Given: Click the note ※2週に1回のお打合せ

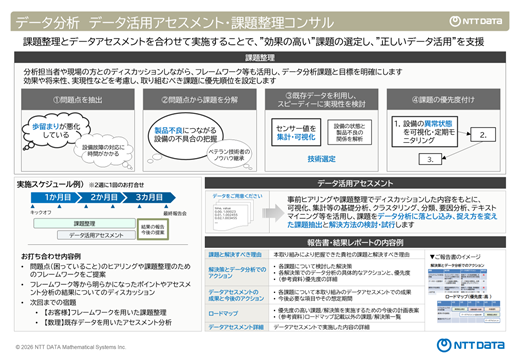Looking at the screenshot, I should tap(116, 185).
